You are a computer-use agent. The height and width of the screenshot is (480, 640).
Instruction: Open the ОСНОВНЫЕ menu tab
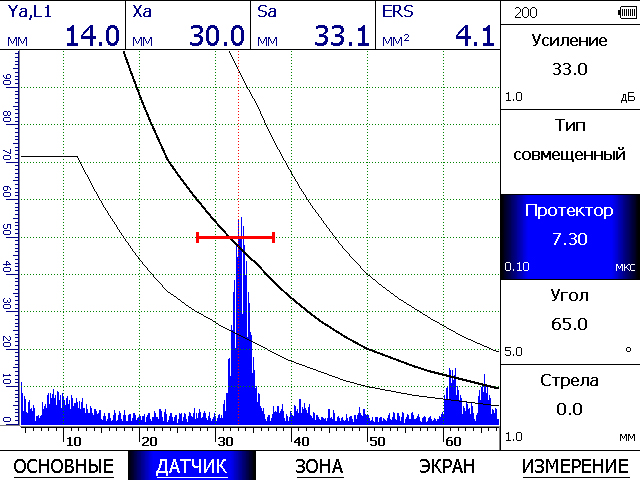click(x=62, y=466)
